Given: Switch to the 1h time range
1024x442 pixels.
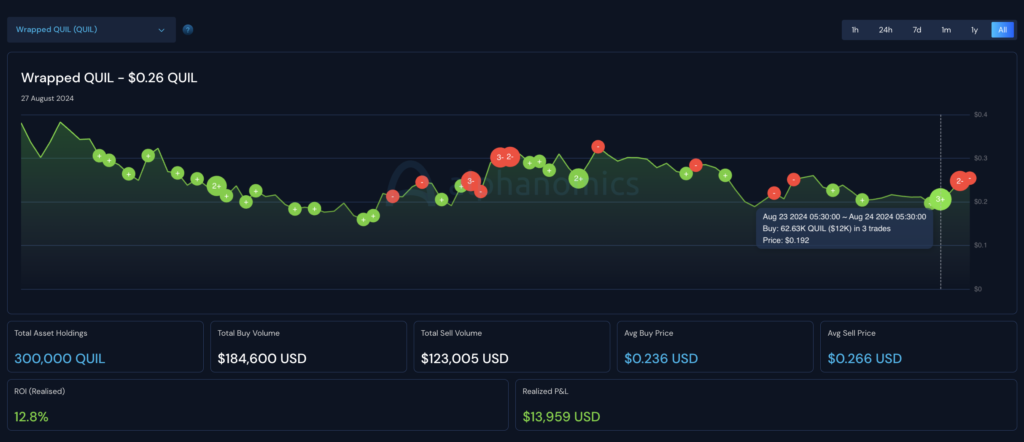Looking at the screenshot, I should coord(855,30).
